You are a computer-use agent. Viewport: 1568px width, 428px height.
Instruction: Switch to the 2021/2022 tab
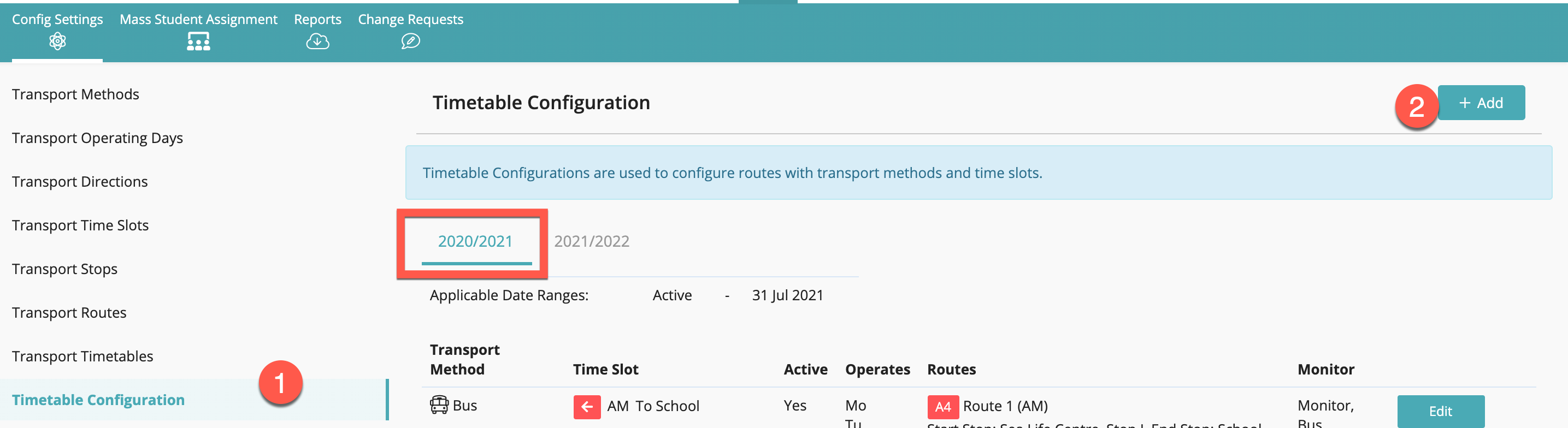pos(591,241)
